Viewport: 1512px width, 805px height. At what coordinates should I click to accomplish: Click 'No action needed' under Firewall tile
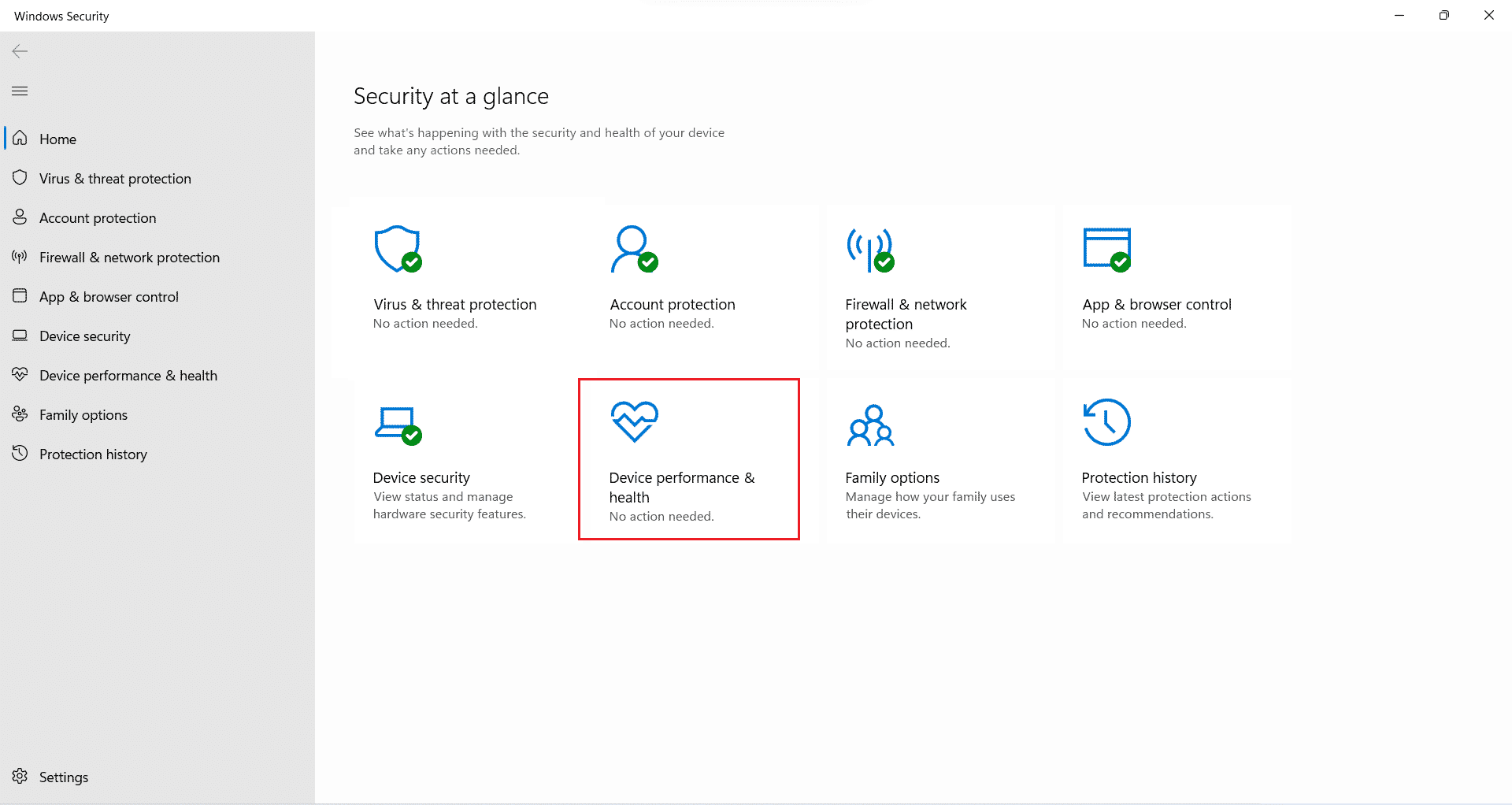click(898, 343)
